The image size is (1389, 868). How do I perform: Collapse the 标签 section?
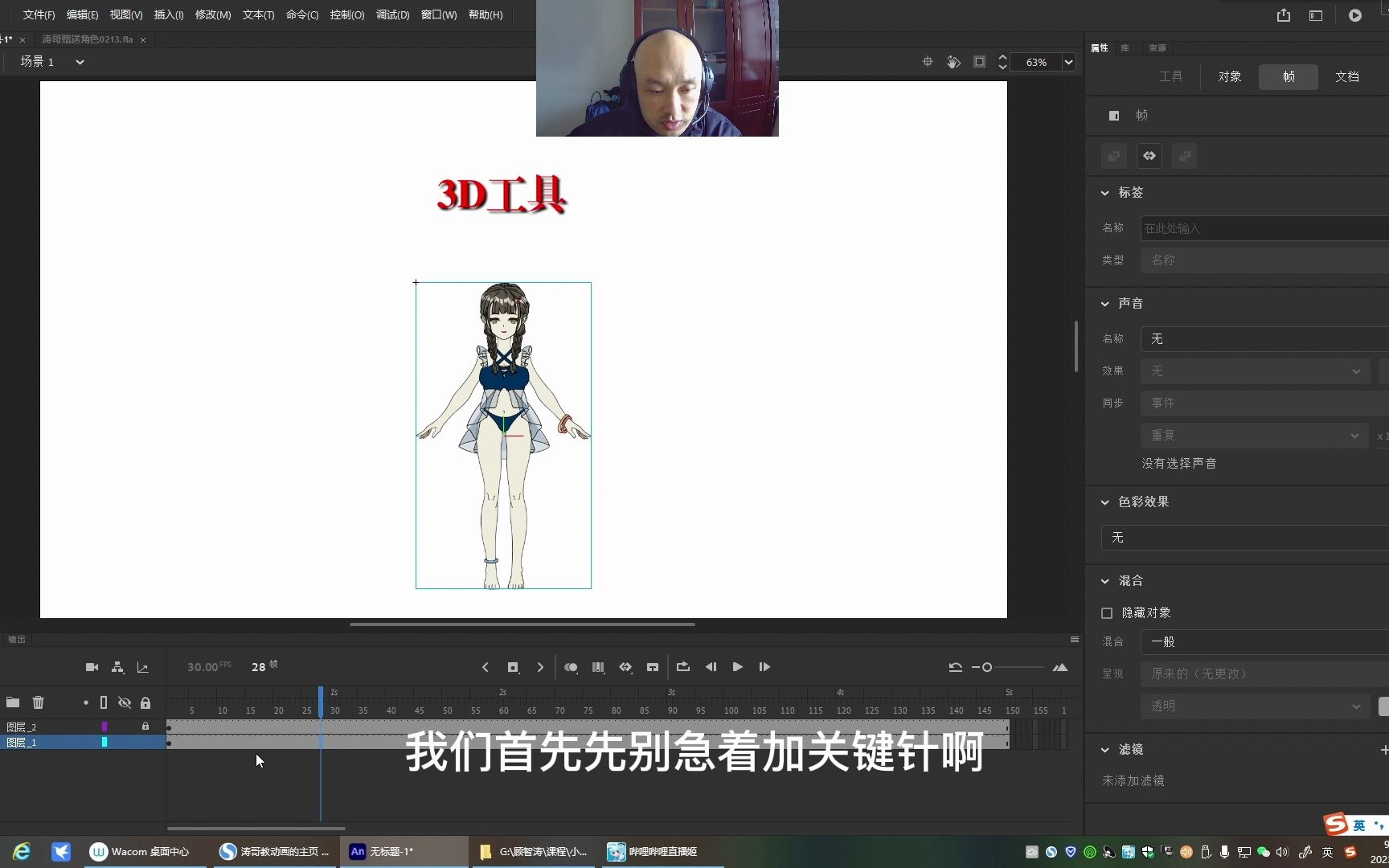1105,193
